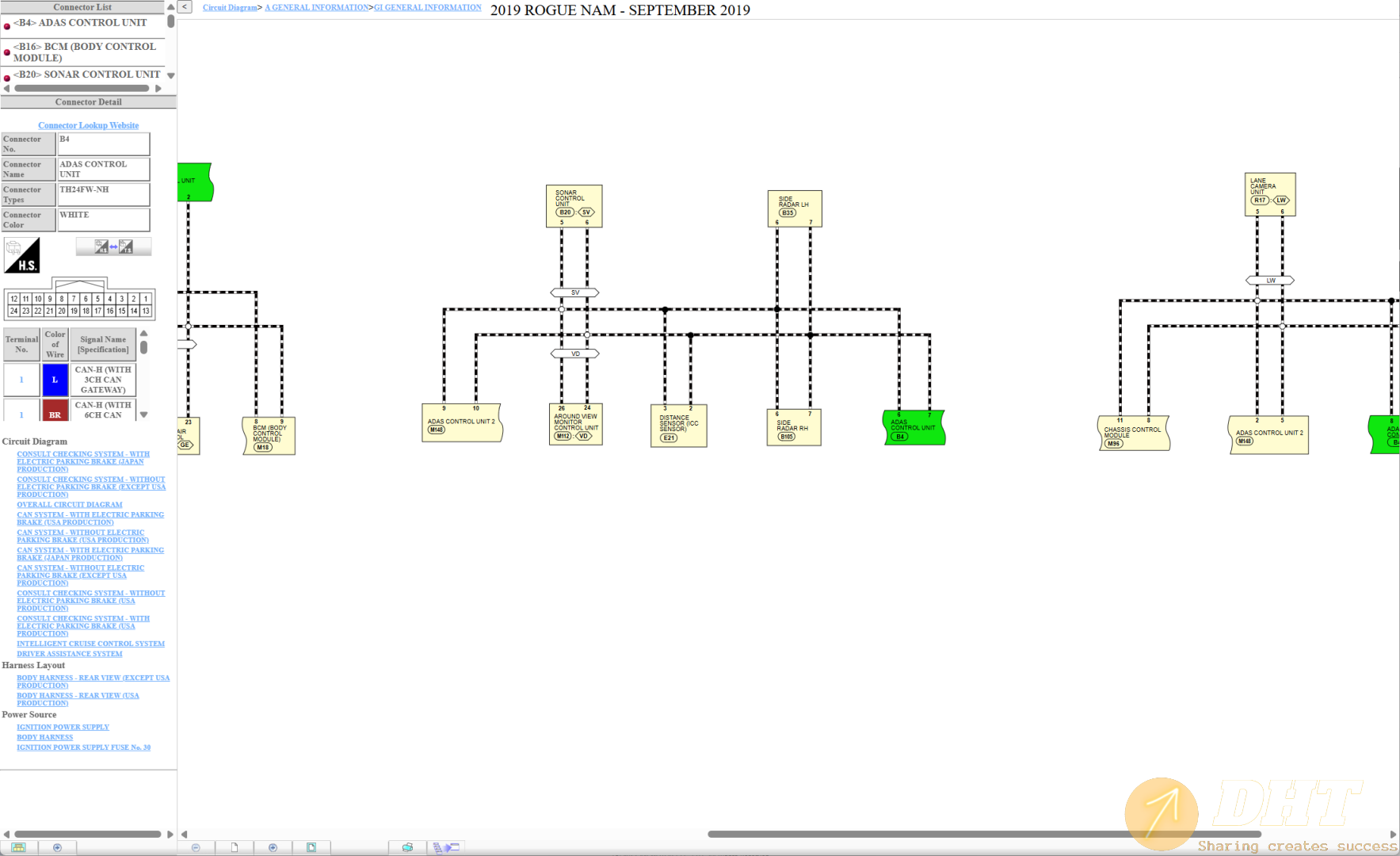The width and height of the screenshot is (1400, 856).
Task: Click the yellow-green diagram icon at bottom left
Action: point(18,847)
